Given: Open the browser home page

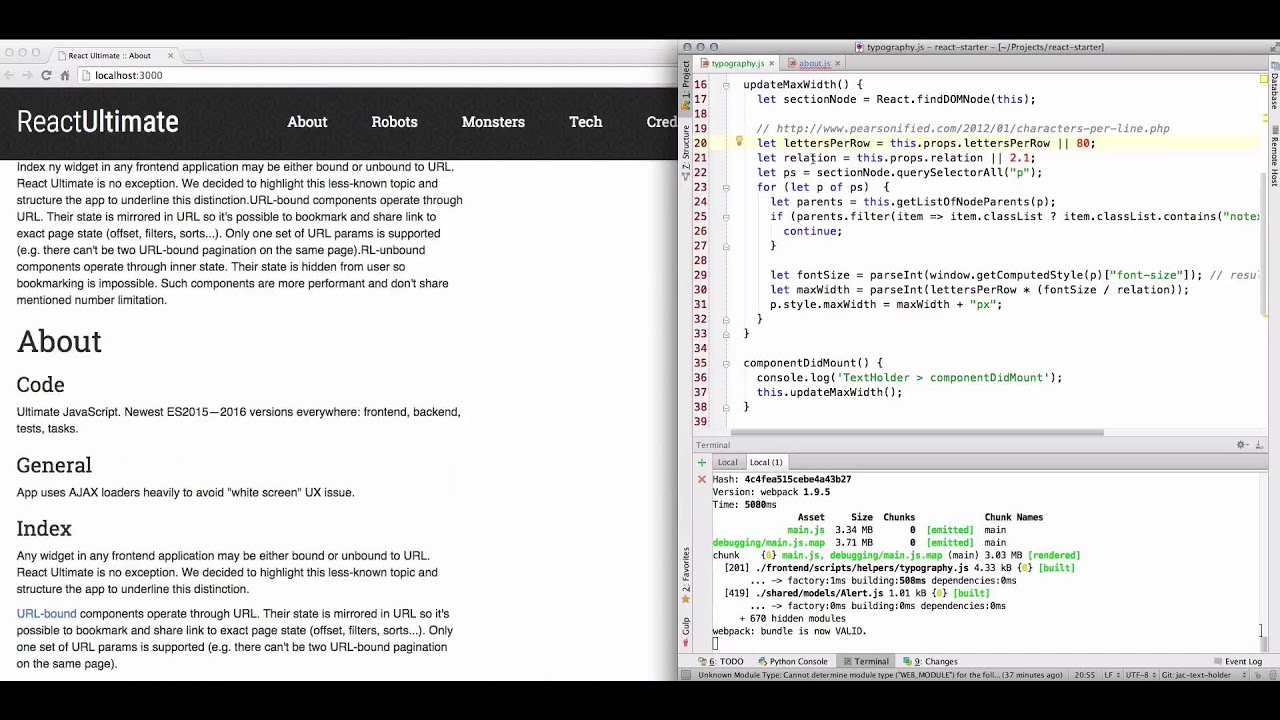Looking at the screenshot, I should (x=65, y=75).
